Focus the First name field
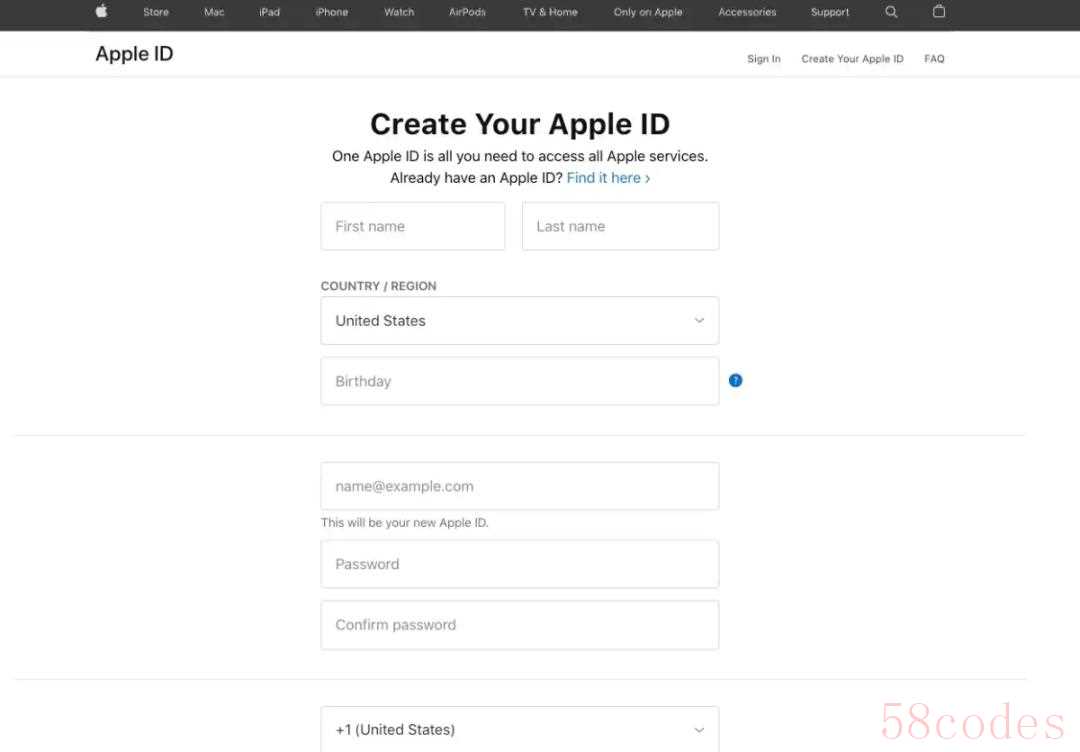 pyautogui.click(x=413, y=226)
